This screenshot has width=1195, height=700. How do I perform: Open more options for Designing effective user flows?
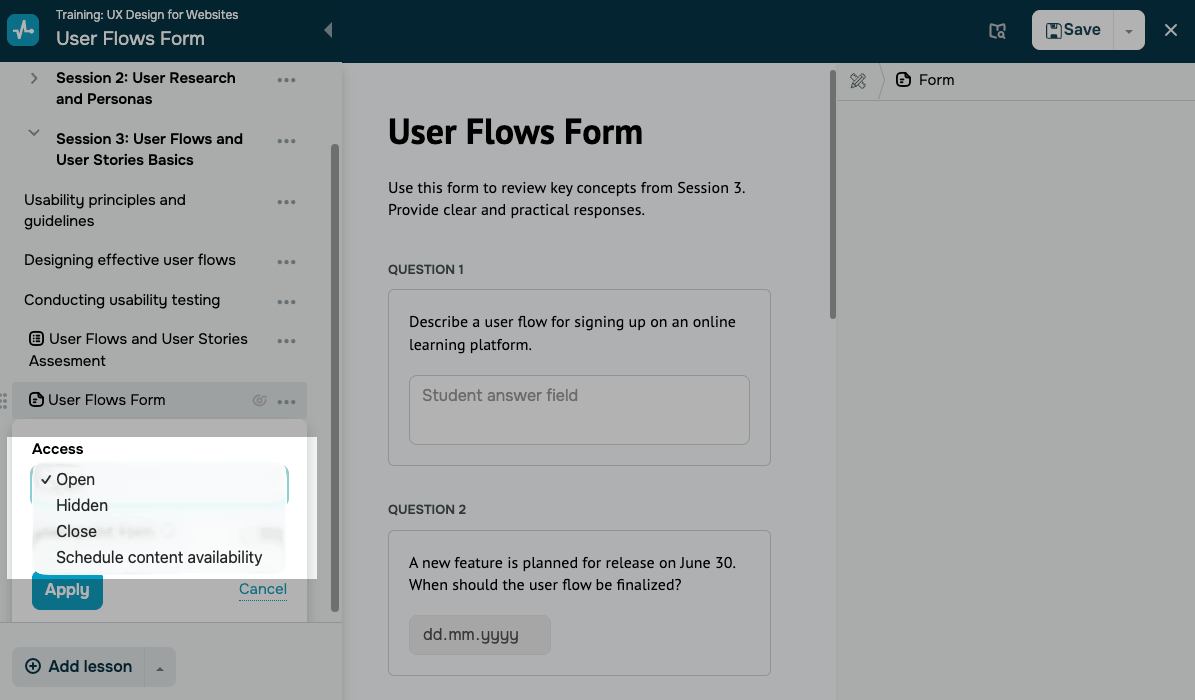[287, 262]
